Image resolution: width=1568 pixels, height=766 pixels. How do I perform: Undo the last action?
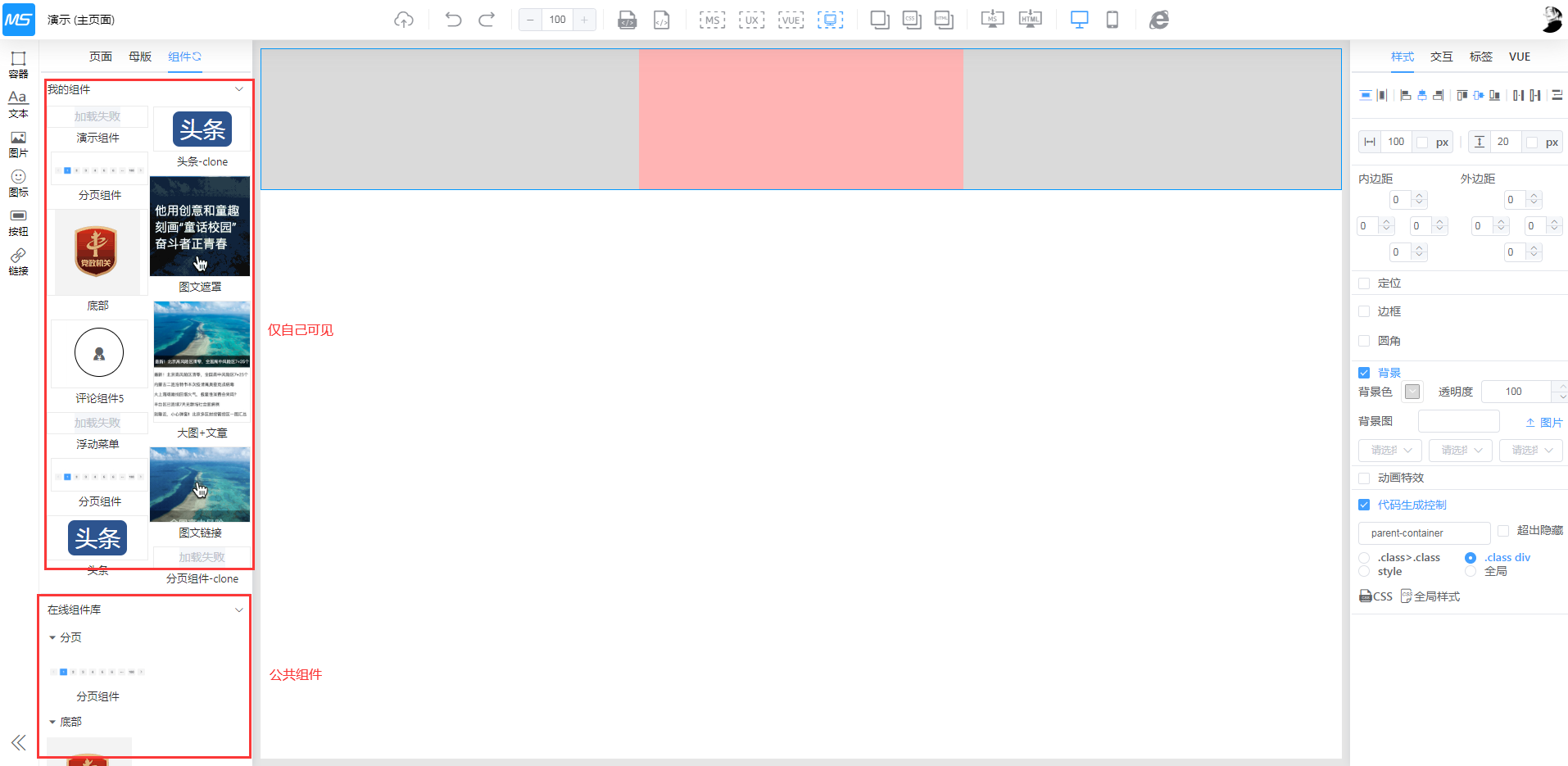[x=453, y=20]
